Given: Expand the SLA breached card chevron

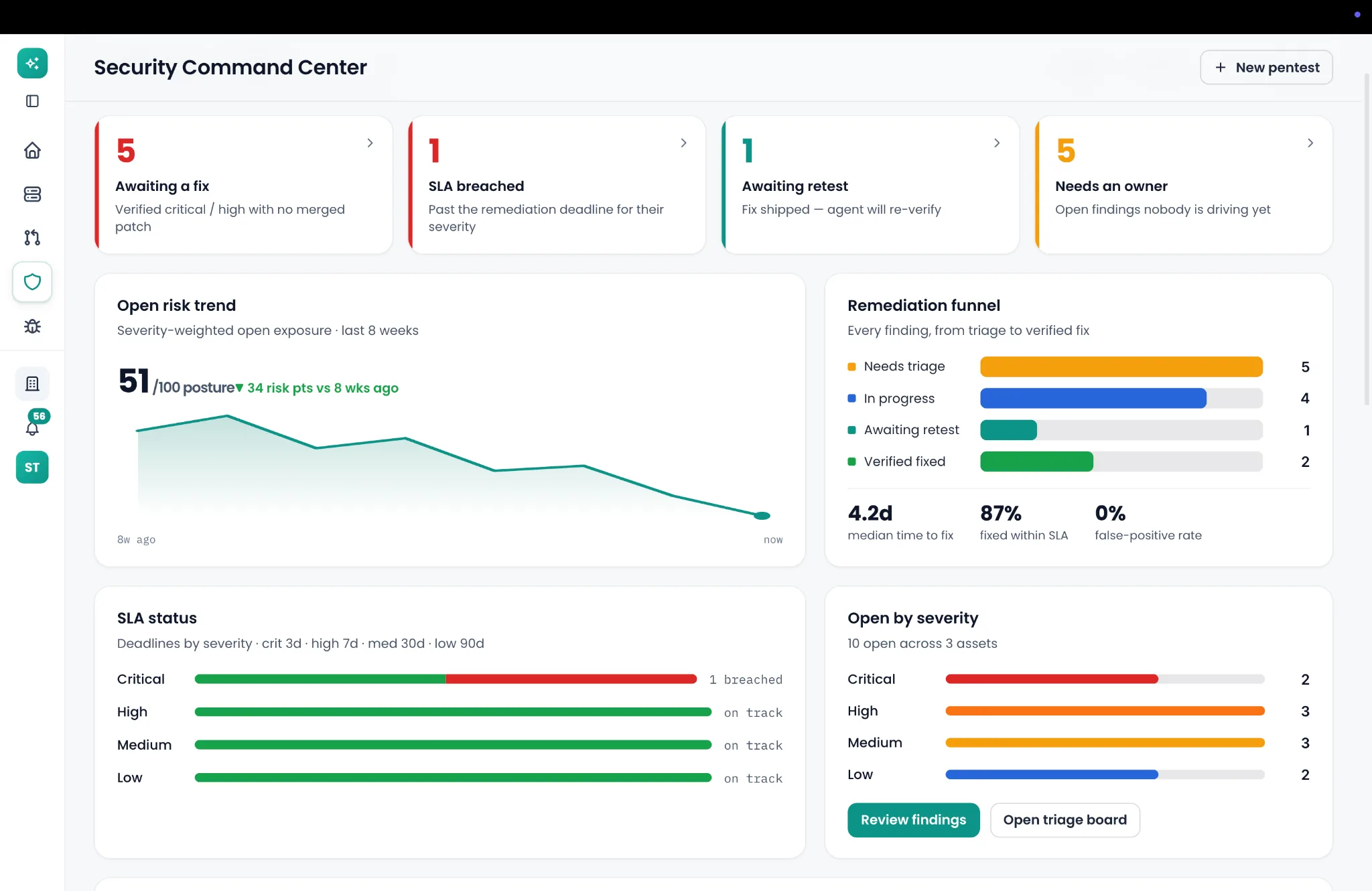Looking at the screenshot, I should click(683, 143).
